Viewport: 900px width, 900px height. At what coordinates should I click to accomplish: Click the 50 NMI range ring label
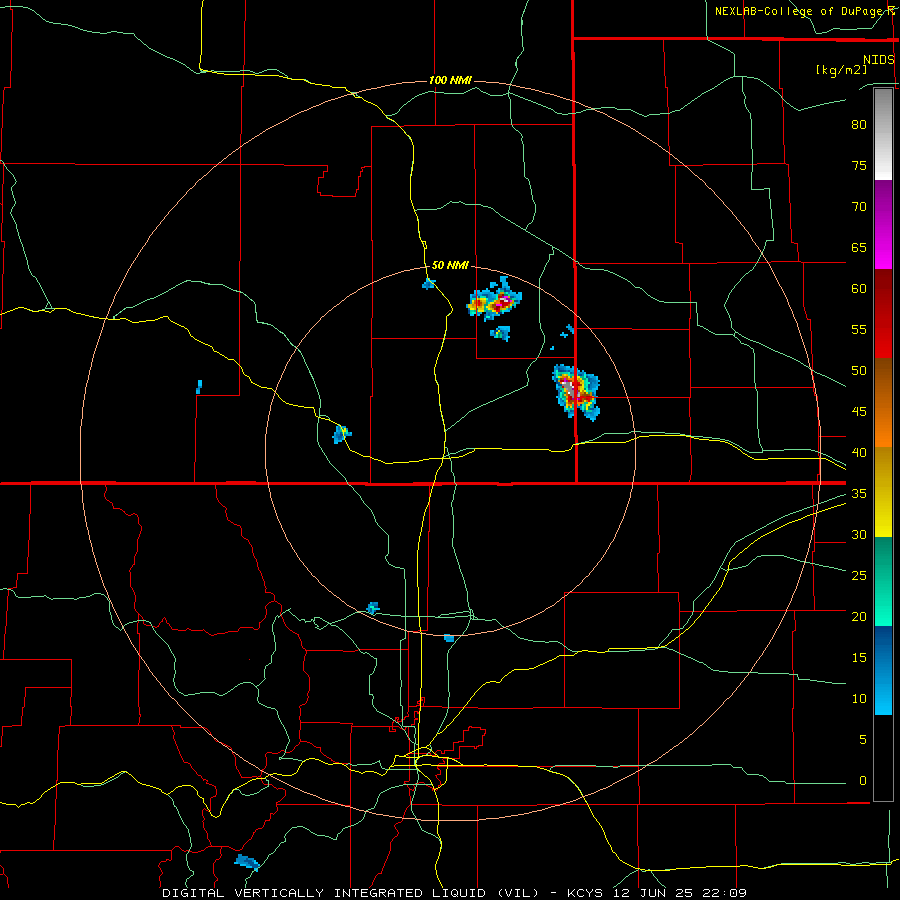coord(450,265)
